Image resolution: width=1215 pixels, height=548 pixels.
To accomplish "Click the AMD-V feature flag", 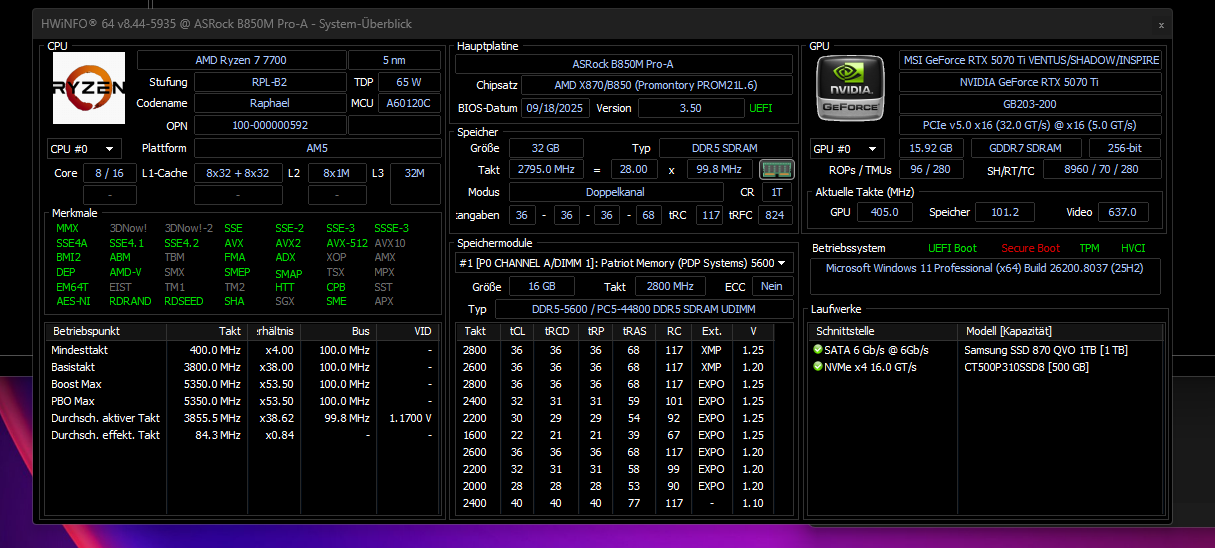I will (125, 272).
